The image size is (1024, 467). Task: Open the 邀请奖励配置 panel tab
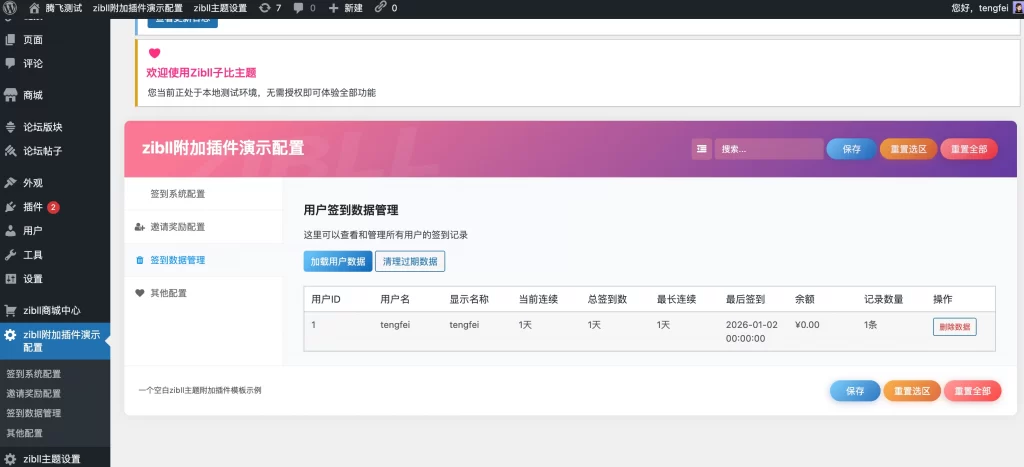(203, 227)
